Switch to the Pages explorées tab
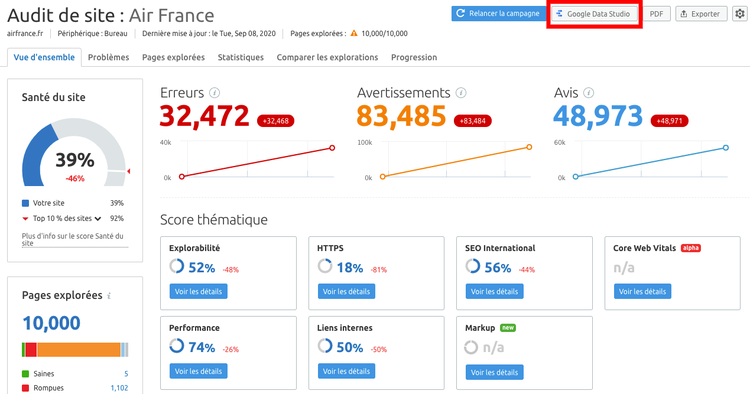 173,57
